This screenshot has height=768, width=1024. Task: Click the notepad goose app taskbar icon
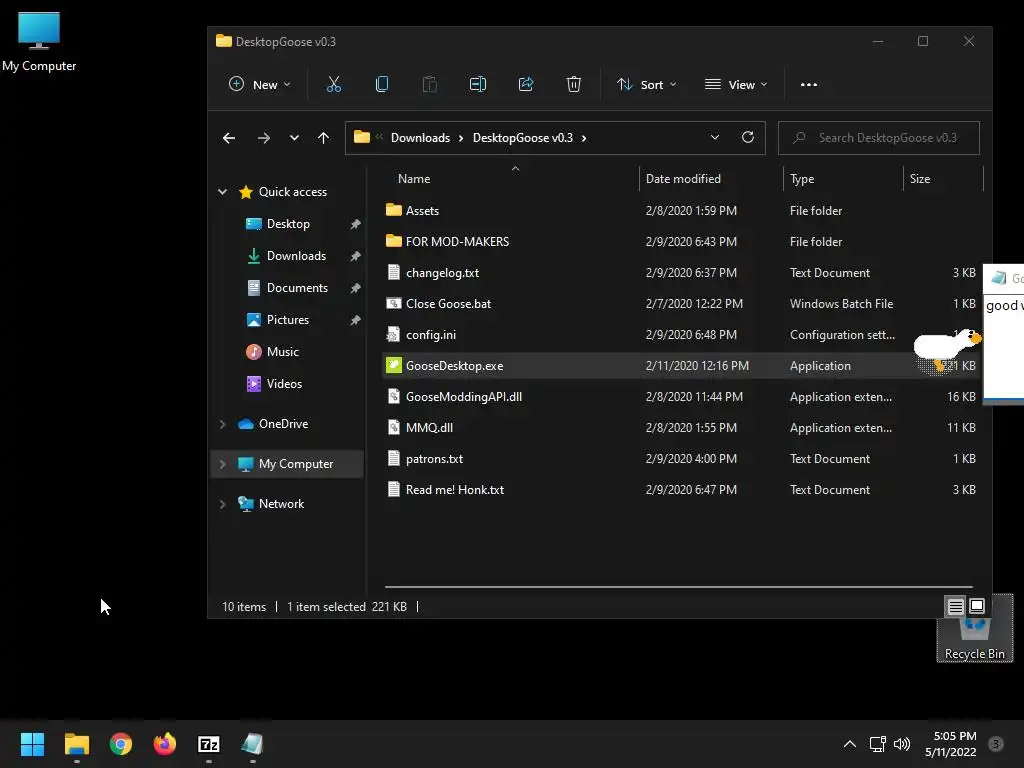[253, 744]
